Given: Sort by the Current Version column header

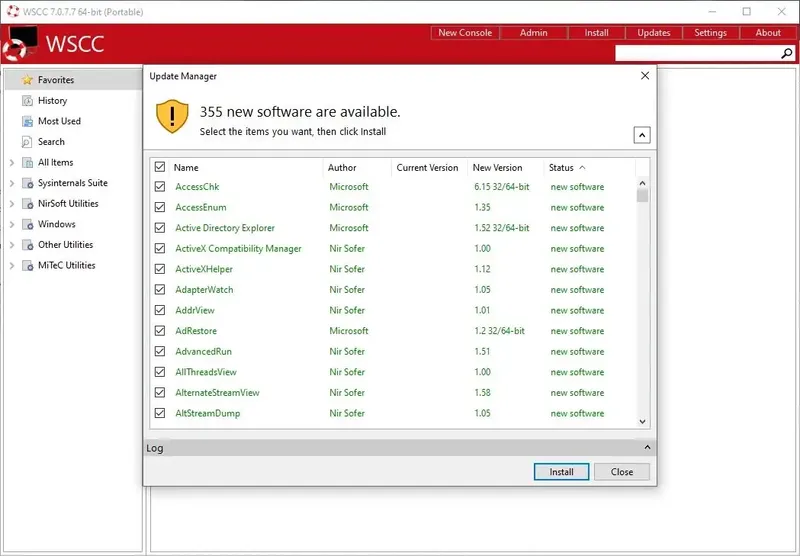Looking at the screenshot, I should pyautogui.click(x=430, y=167).
